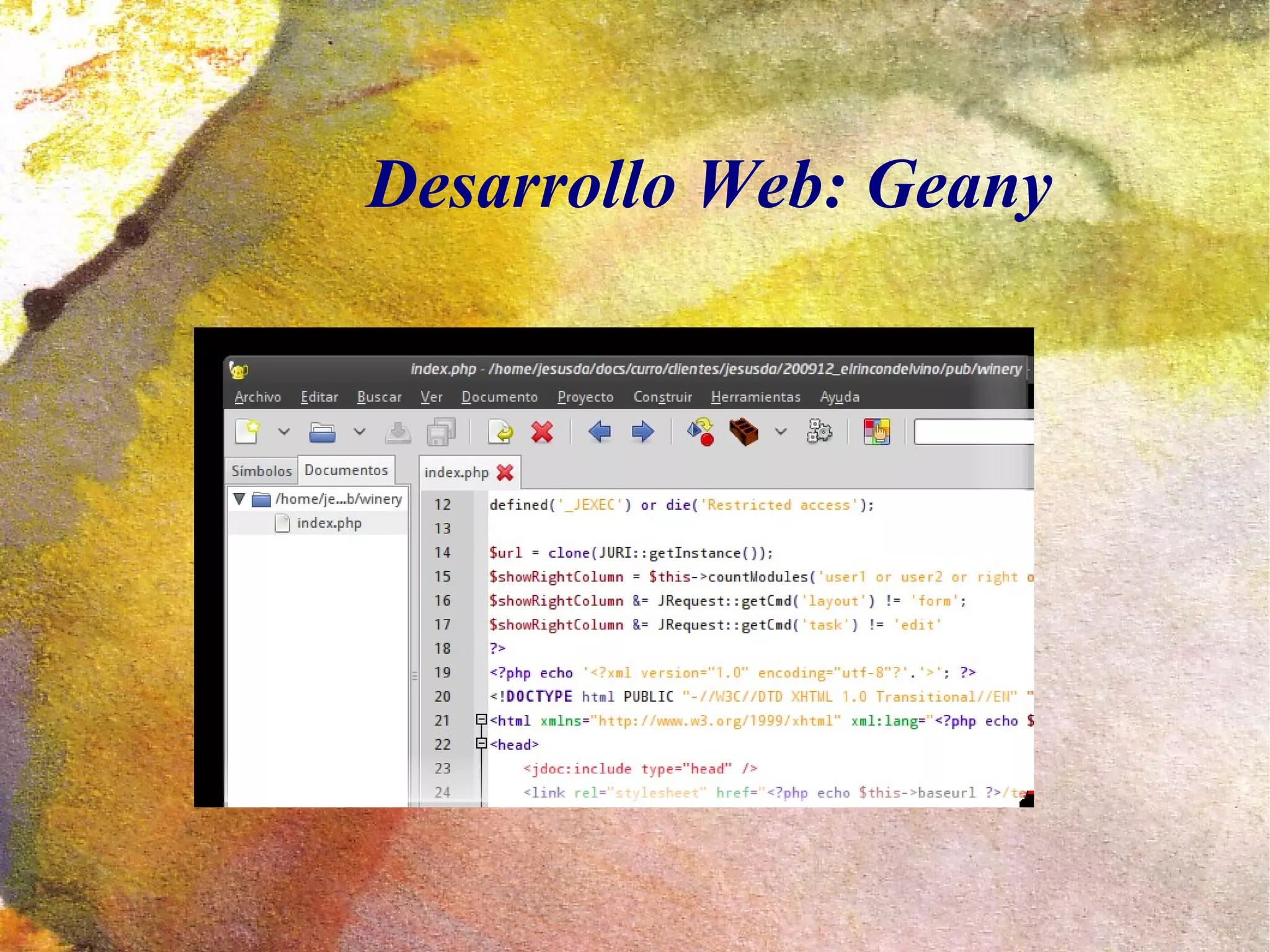
Task: Collapse the html fold marker on line 21
Action: coord(481,719)
